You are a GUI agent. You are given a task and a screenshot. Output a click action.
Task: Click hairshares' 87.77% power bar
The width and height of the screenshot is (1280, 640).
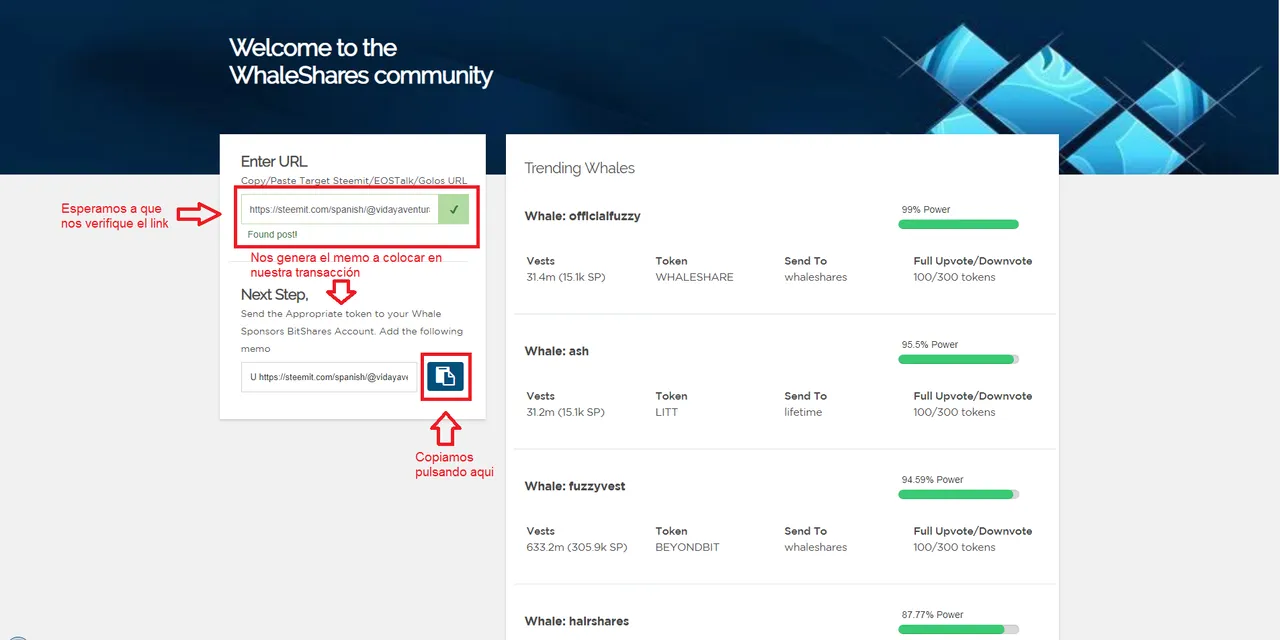[x=959, y=629]
